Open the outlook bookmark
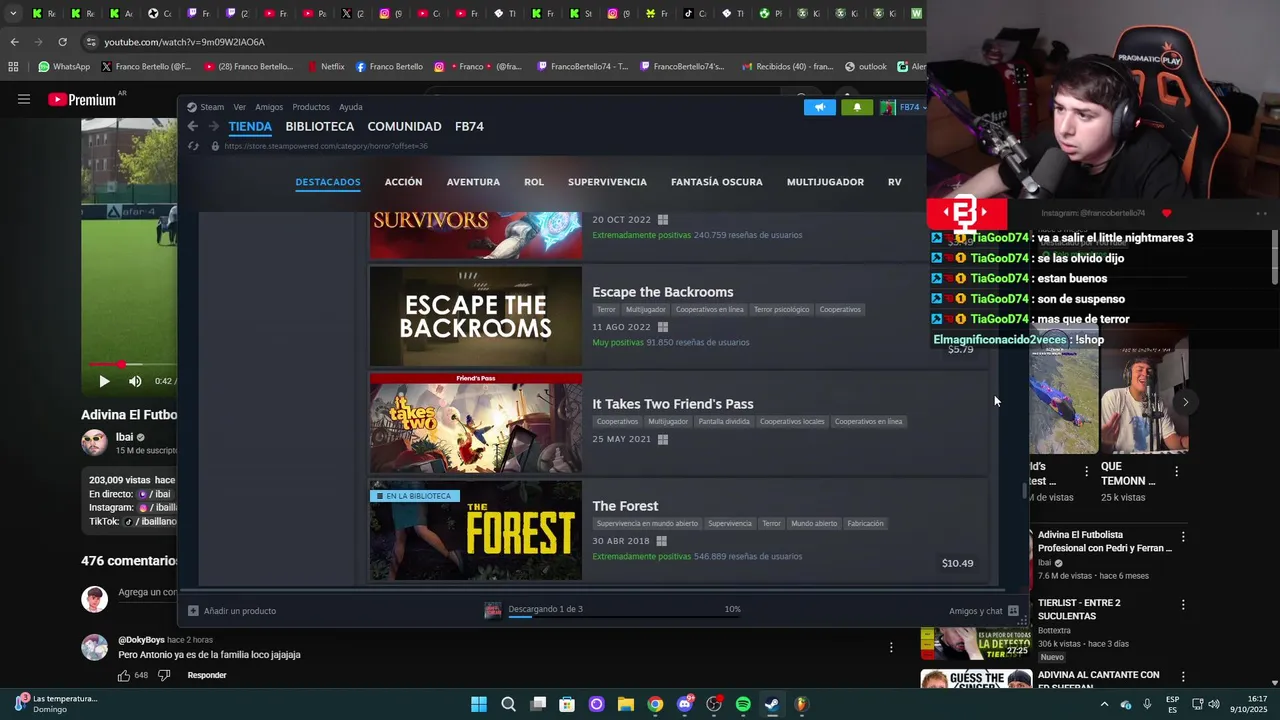The height and width of the screenshot is (720, 1280). [x=865, y=67]
